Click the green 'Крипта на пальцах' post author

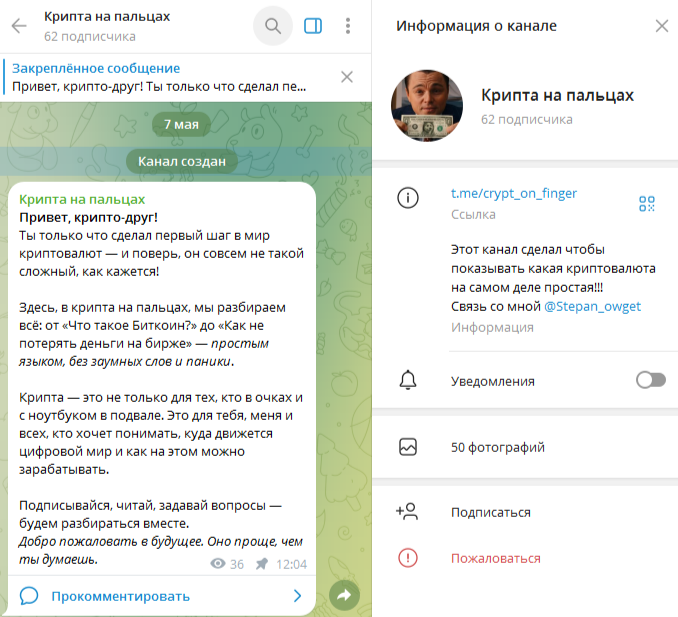(x=82, y=199)
